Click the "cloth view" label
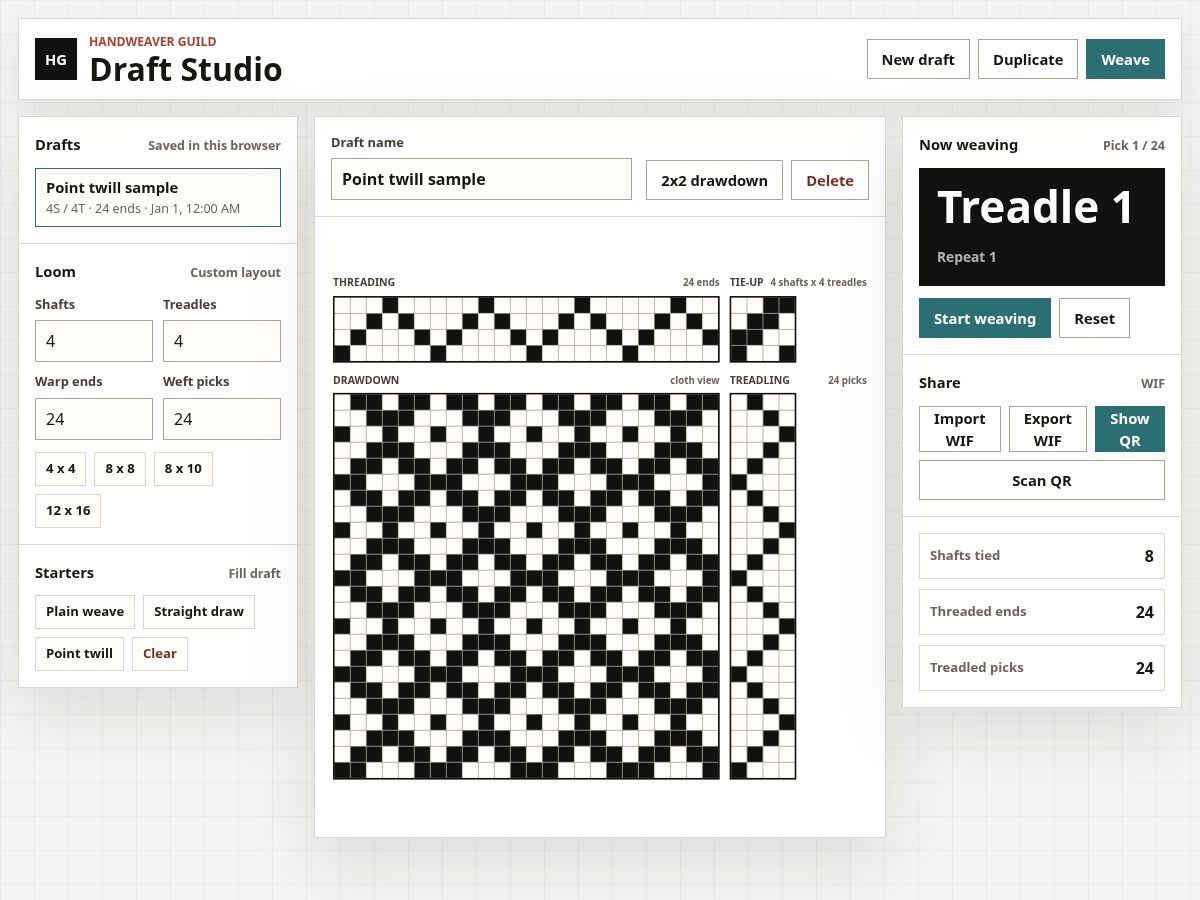 click(x=695, y=380)
